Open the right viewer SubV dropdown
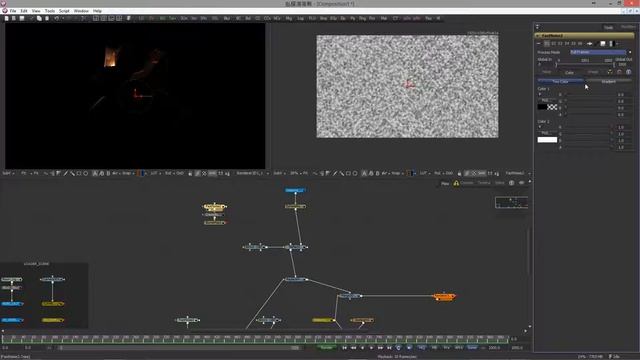The height and width of the screenshot is (360, 640). pos(279,173)
